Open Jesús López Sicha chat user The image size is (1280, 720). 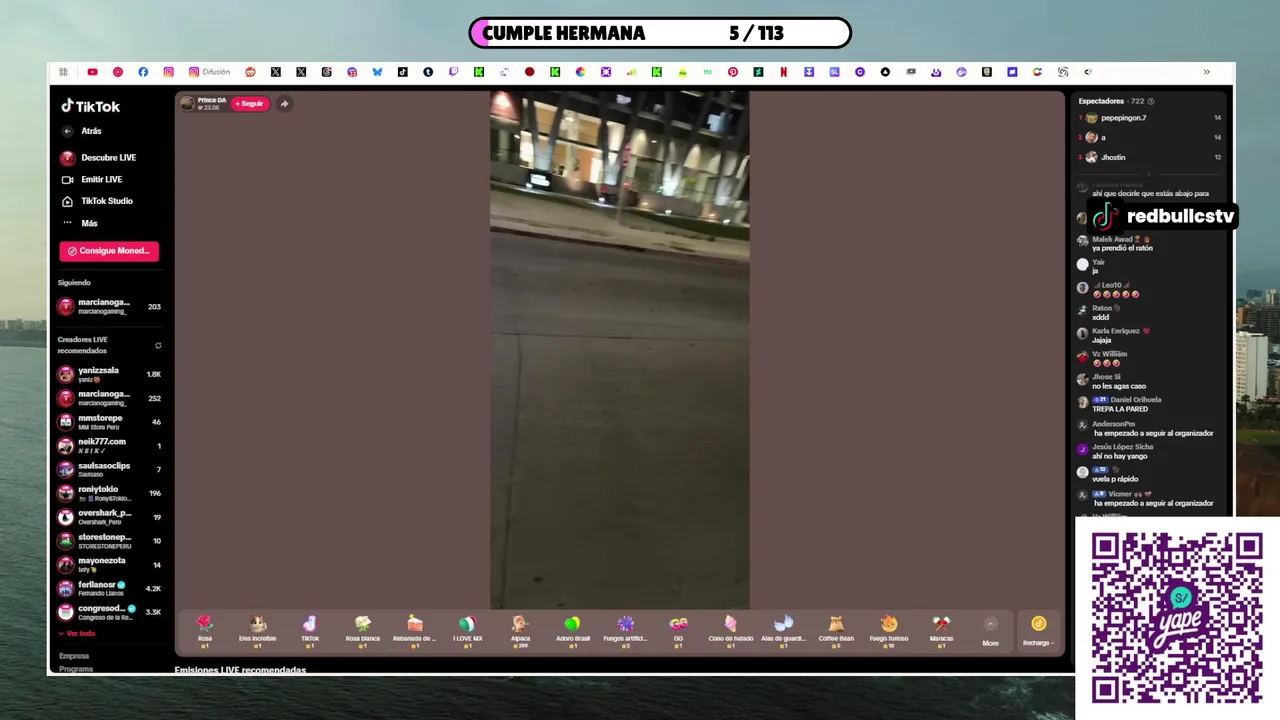pos(1123,447)
